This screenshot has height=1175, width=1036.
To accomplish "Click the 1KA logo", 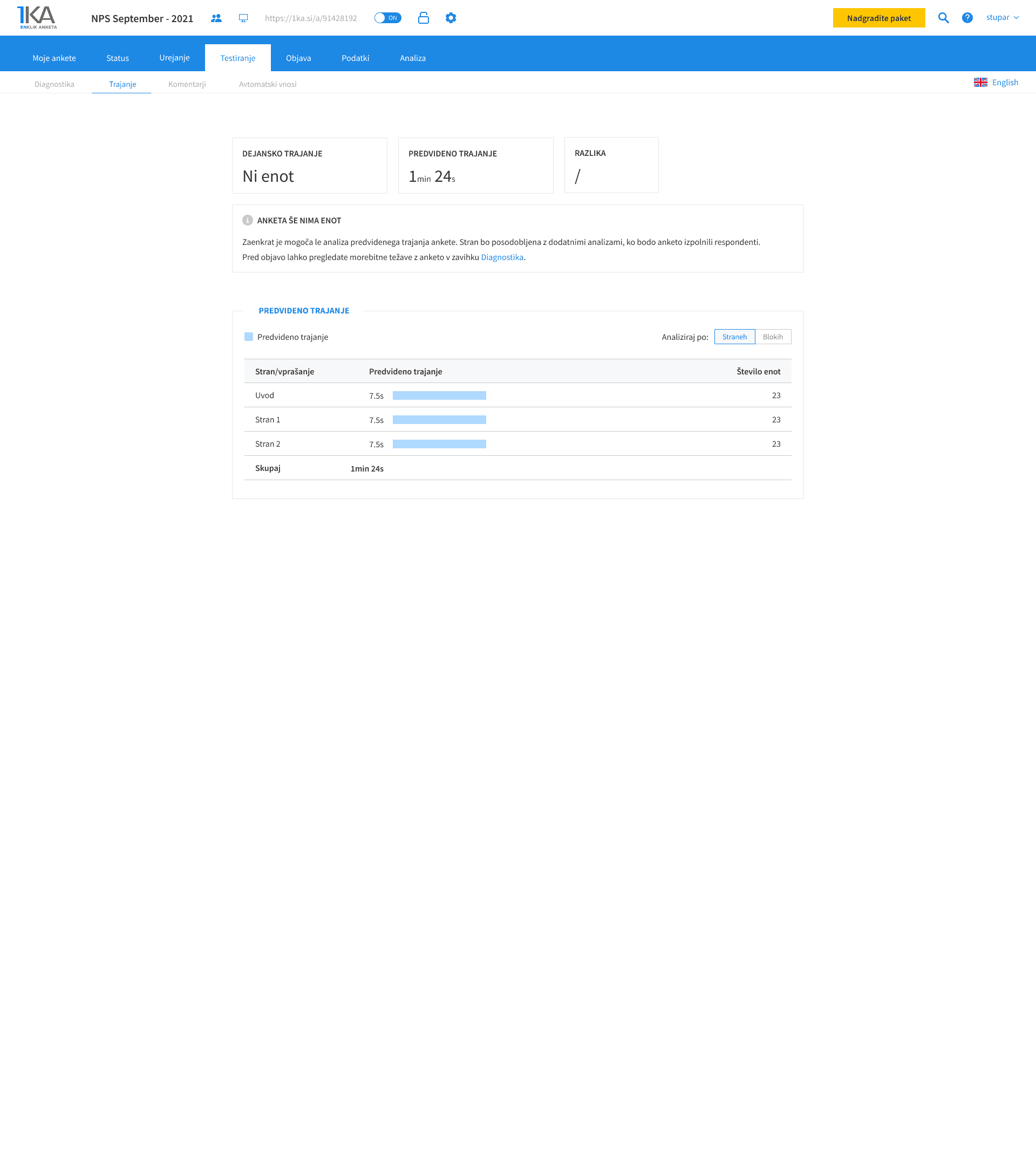I will pos(36,17).
